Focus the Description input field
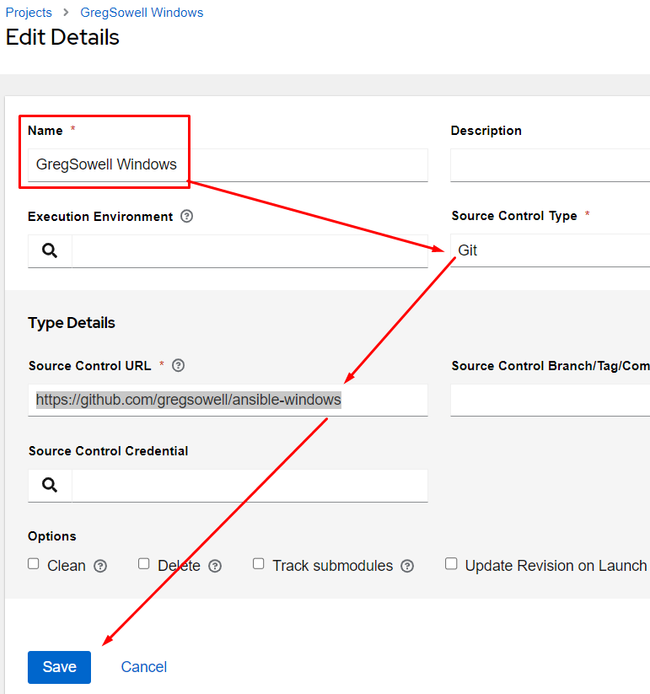Image resolution: width=650 pixels, height=694 pixels. (x=550, y=165)
